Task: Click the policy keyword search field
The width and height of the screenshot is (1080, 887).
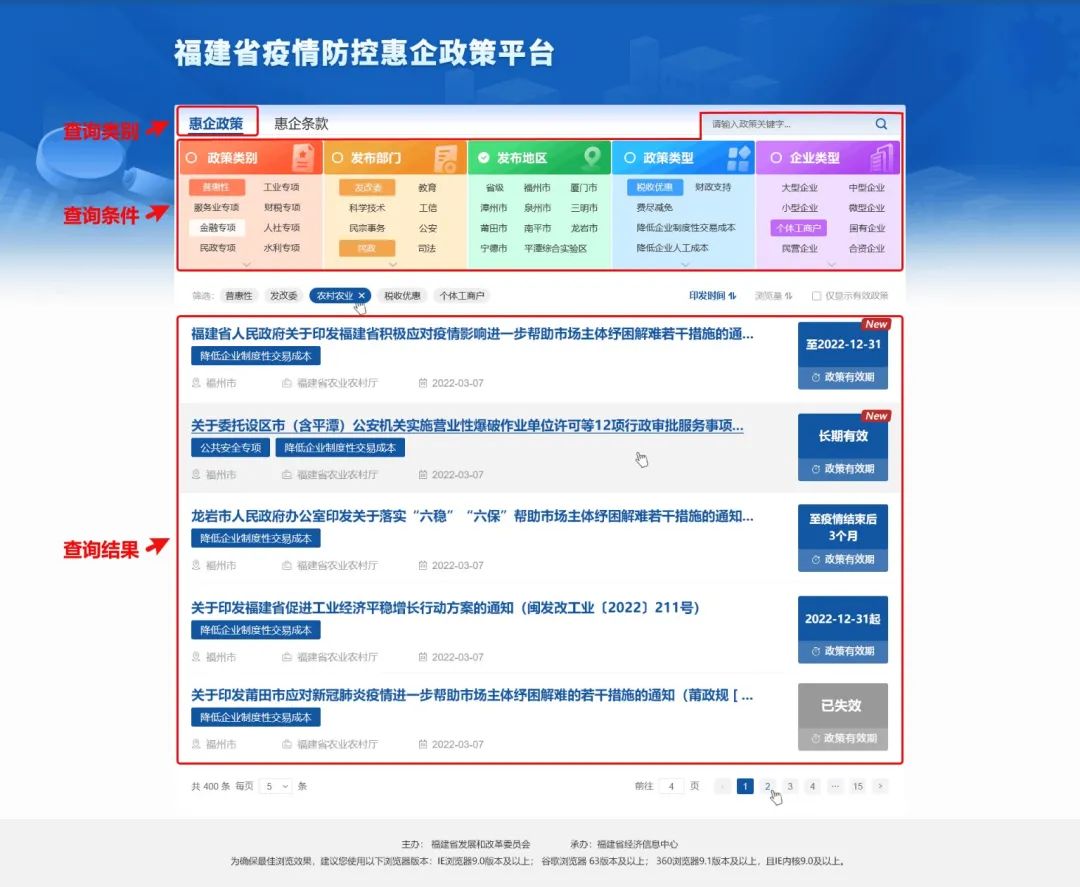Action: [785, 124]
